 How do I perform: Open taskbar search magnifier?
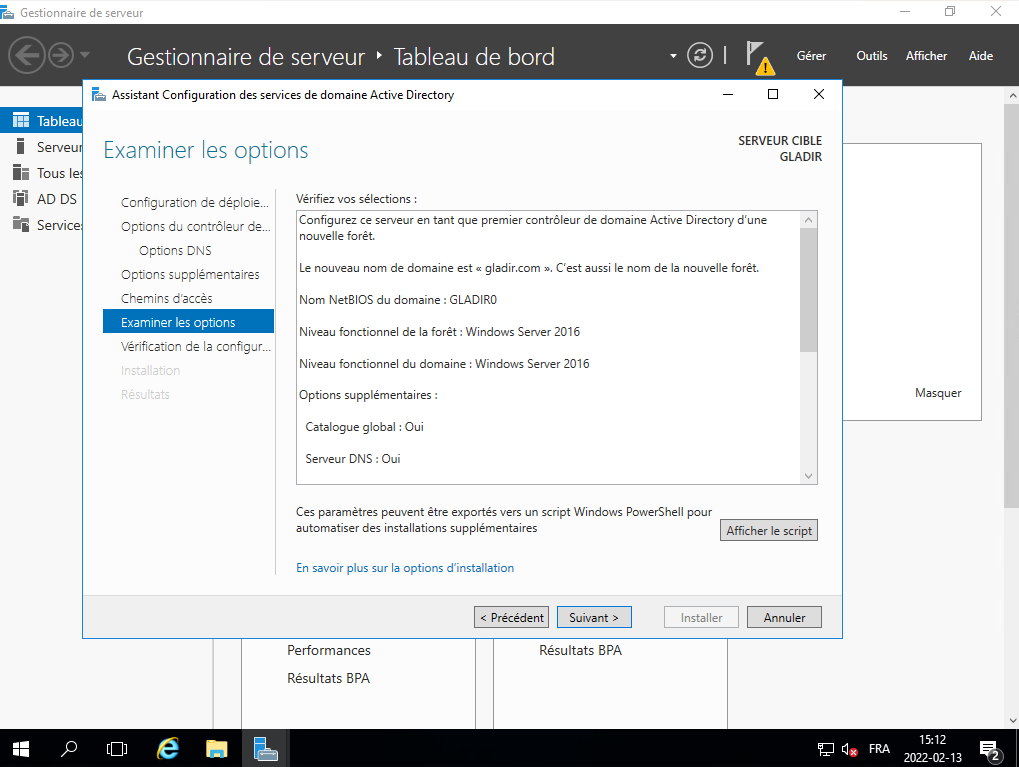click(69, 749)
